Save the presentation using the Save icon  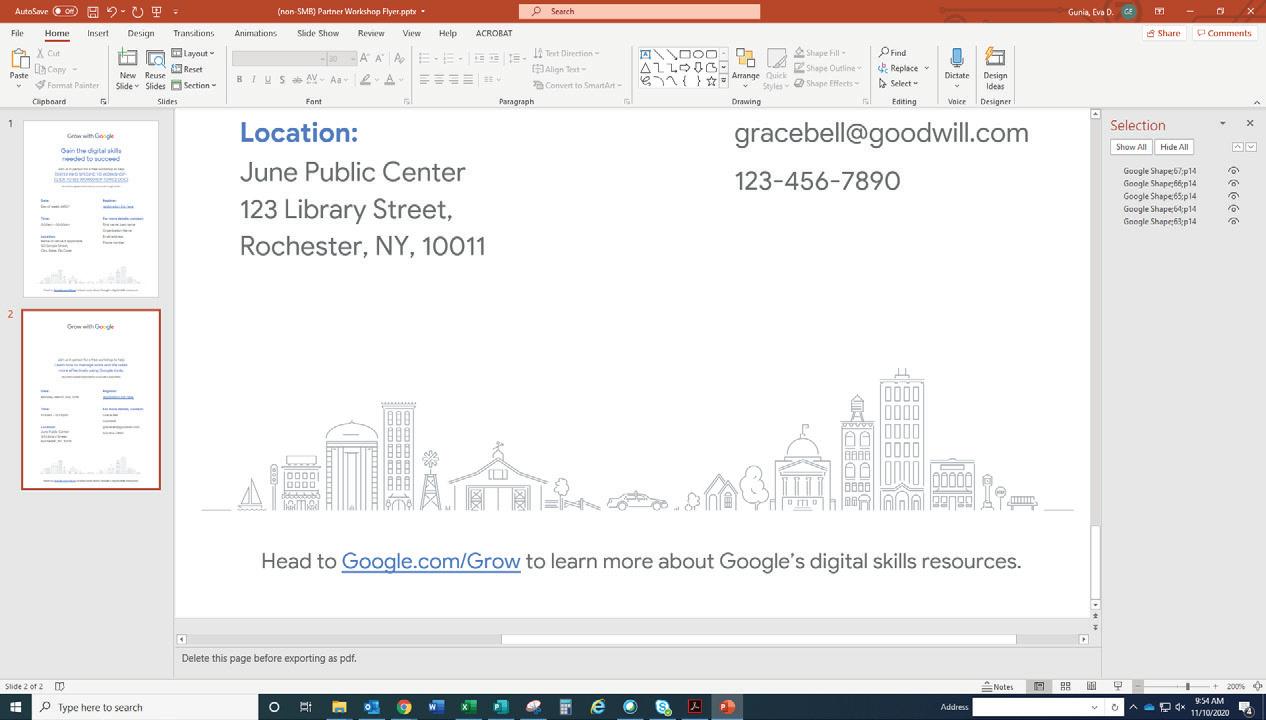click(x=92, y=11)
